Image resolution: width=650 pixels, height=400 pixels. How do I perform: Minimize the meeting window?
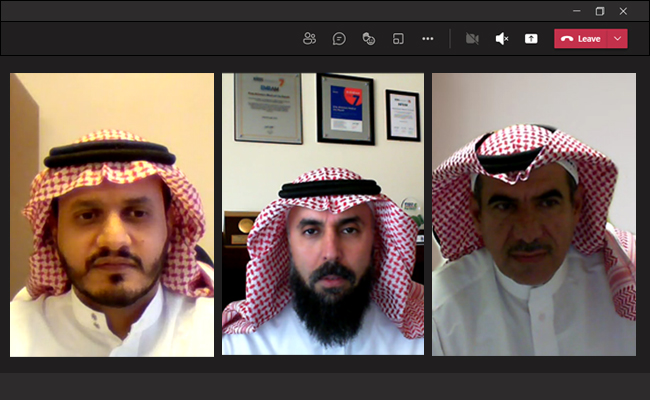coord(577,11)
